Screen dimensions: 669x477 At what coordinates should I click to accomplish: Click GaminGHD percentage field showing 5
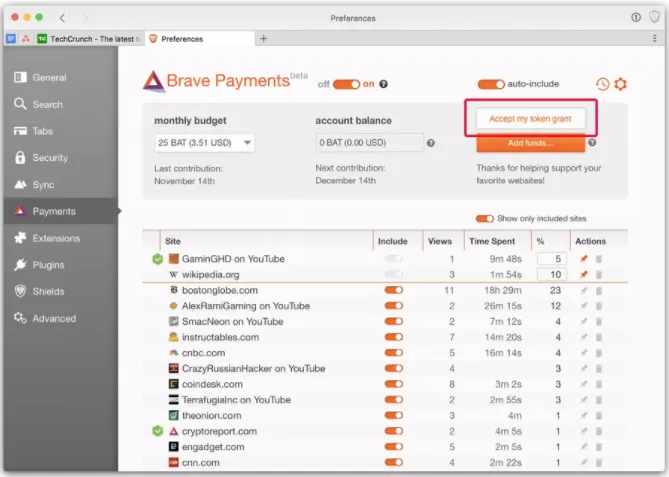[x=552, y=259]
